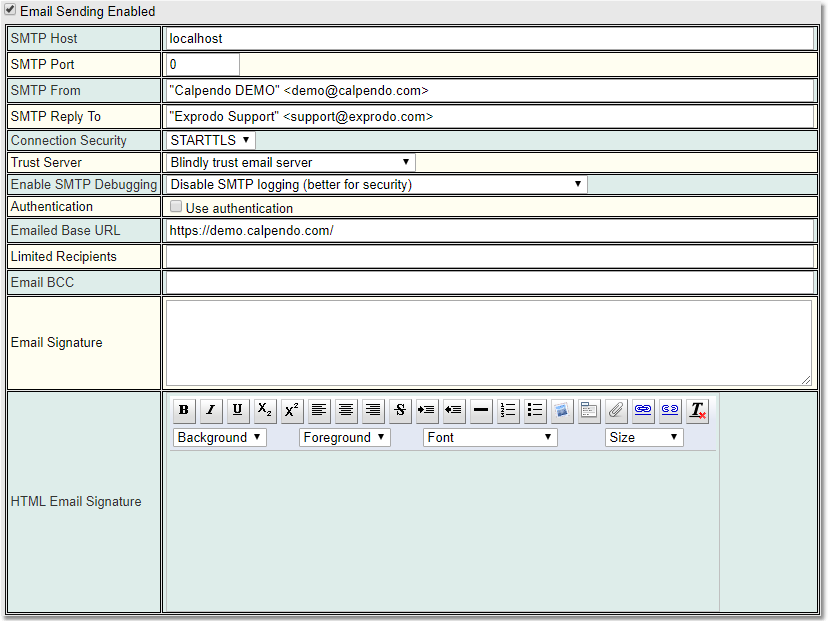This screenshot has width=828, height=623.
Task: Open the Background color dropdown
Action: (220, 437)
